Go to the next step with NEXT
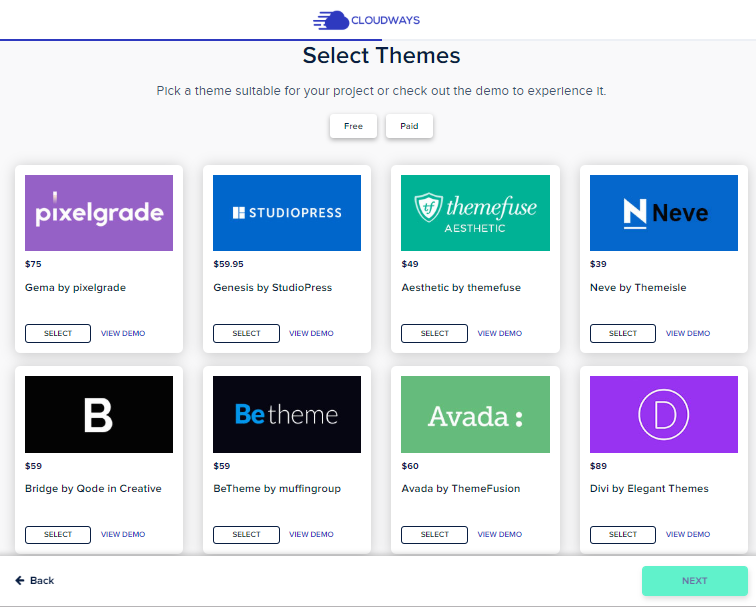 pyautogui.click(x=695, y=580)
